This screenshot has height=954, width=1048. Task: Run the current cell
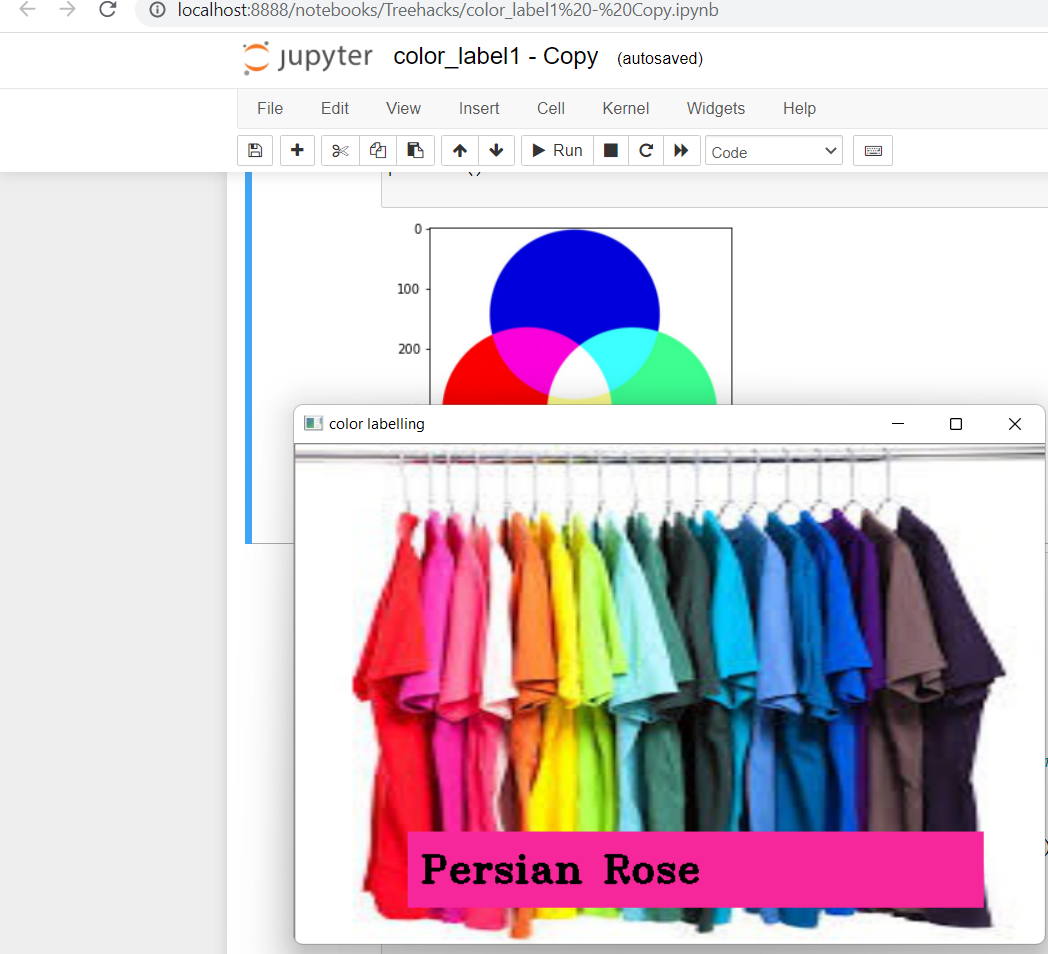click(557, 150)
